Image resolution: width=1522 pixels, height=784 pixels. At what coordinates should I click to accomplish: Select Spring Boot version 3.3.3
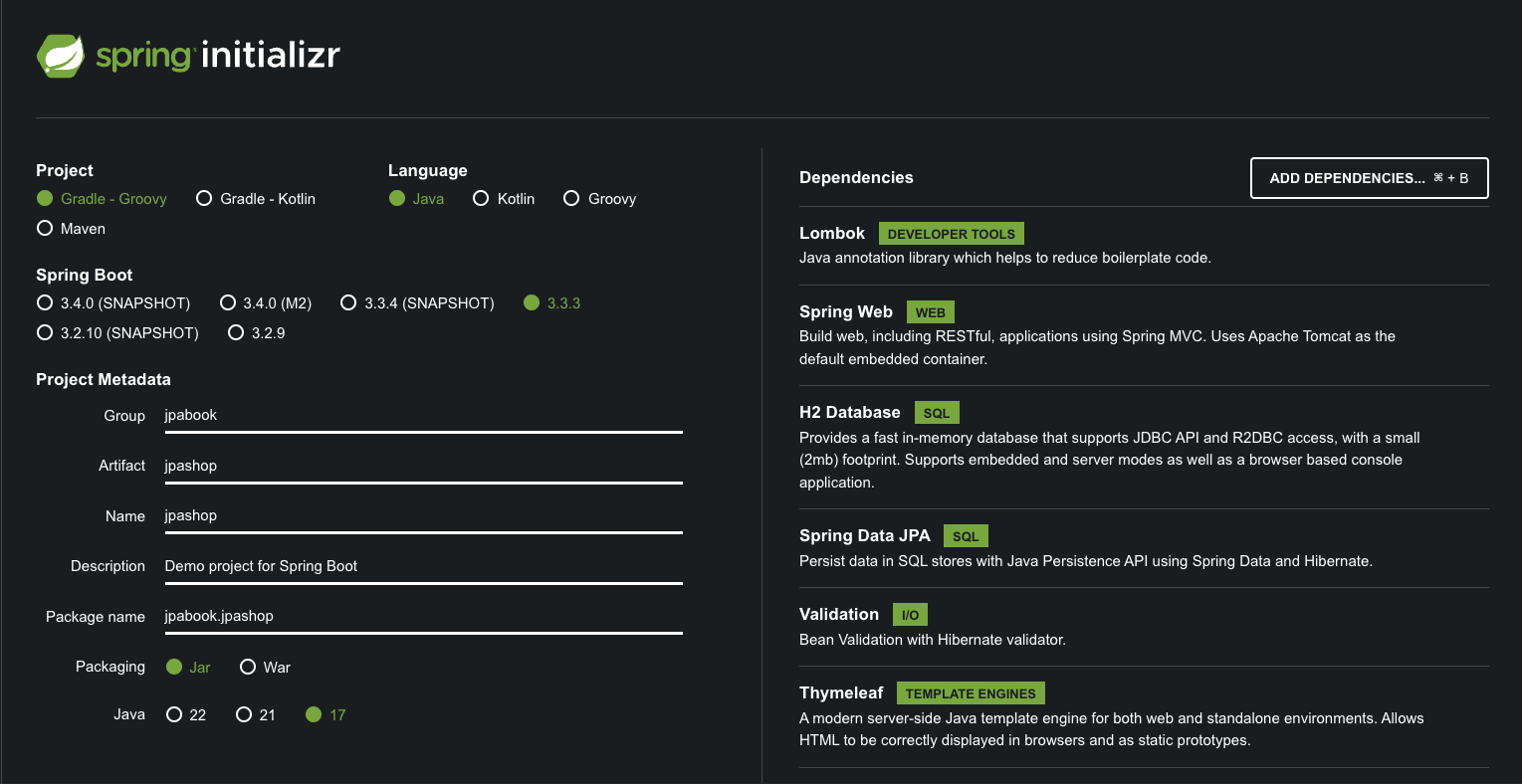[x=552, y=303]
